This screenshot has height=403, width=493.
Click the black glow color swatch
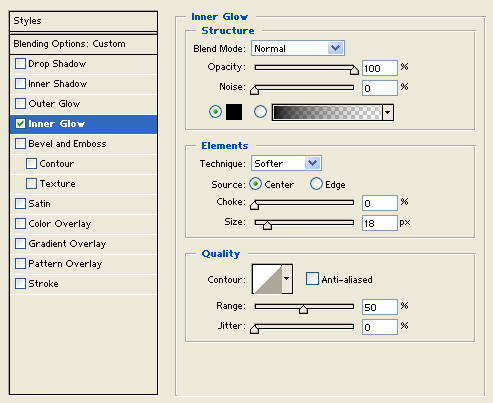pos(234,112)
